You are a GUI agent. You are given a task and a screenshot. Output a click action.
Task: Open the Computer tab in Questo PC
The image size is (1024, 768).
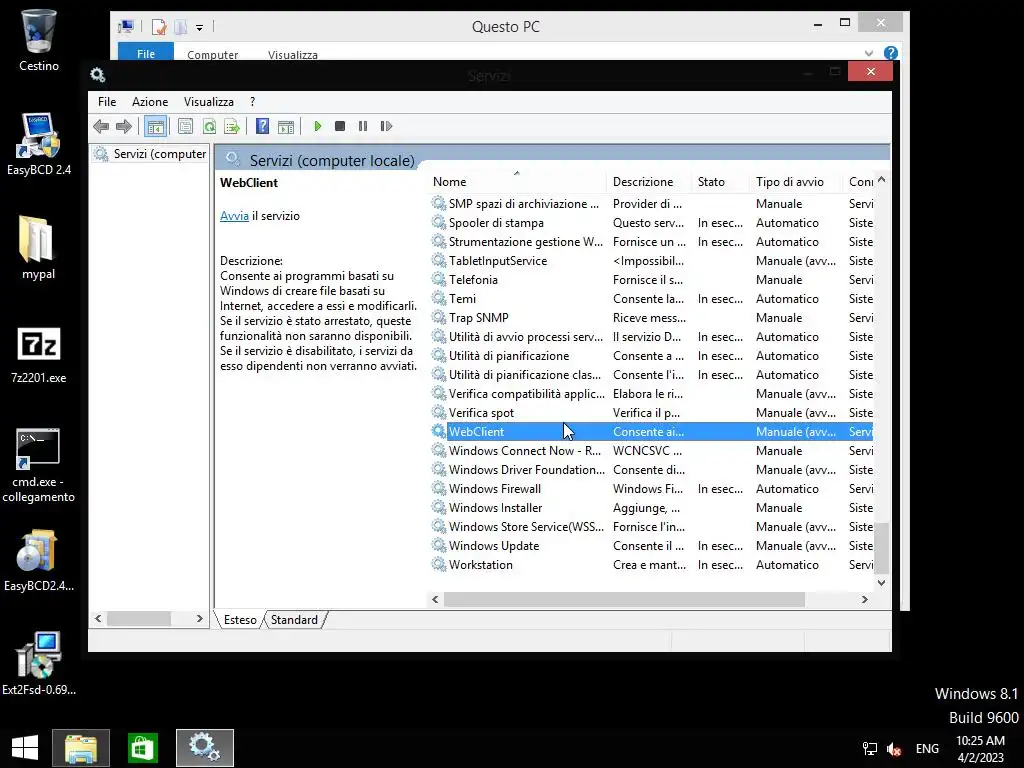pyautogui.click(x=212, y=55)
